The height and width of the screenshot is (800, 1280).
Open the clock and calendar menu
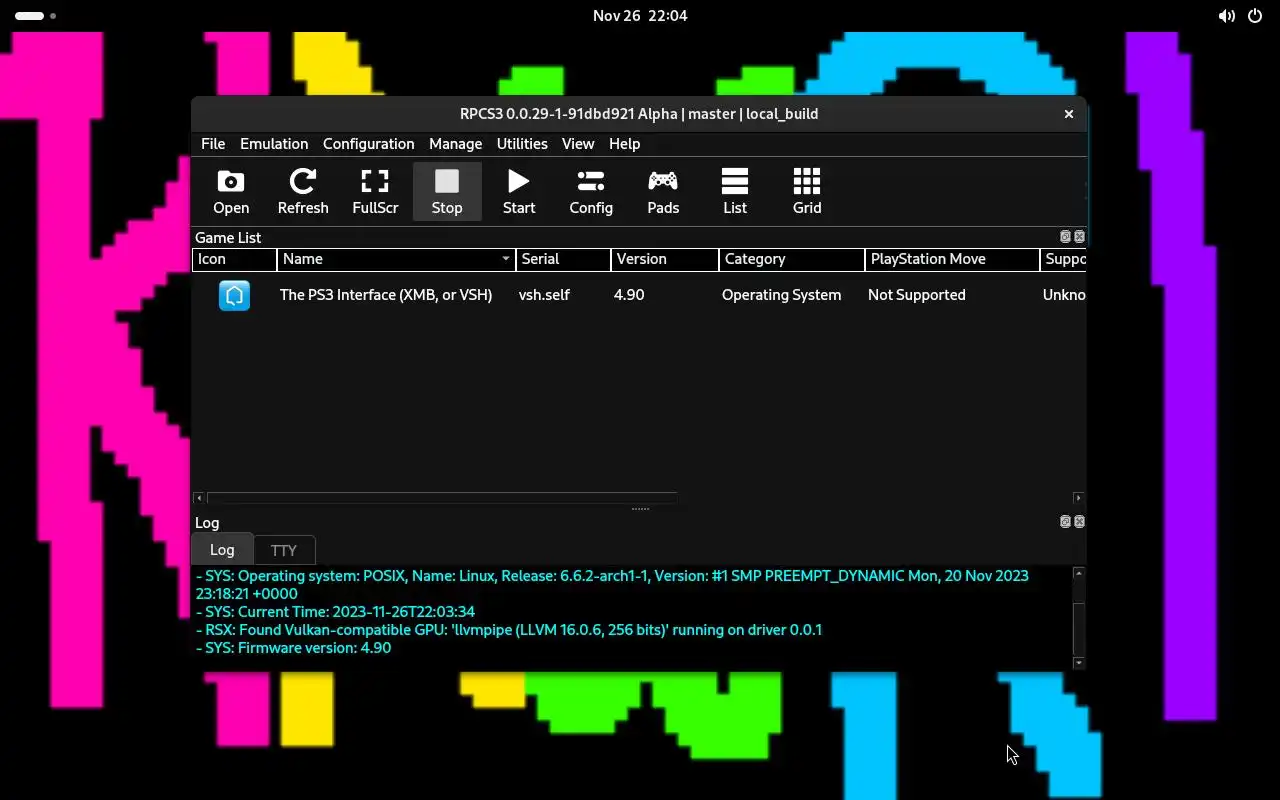(x=640, y=16)
